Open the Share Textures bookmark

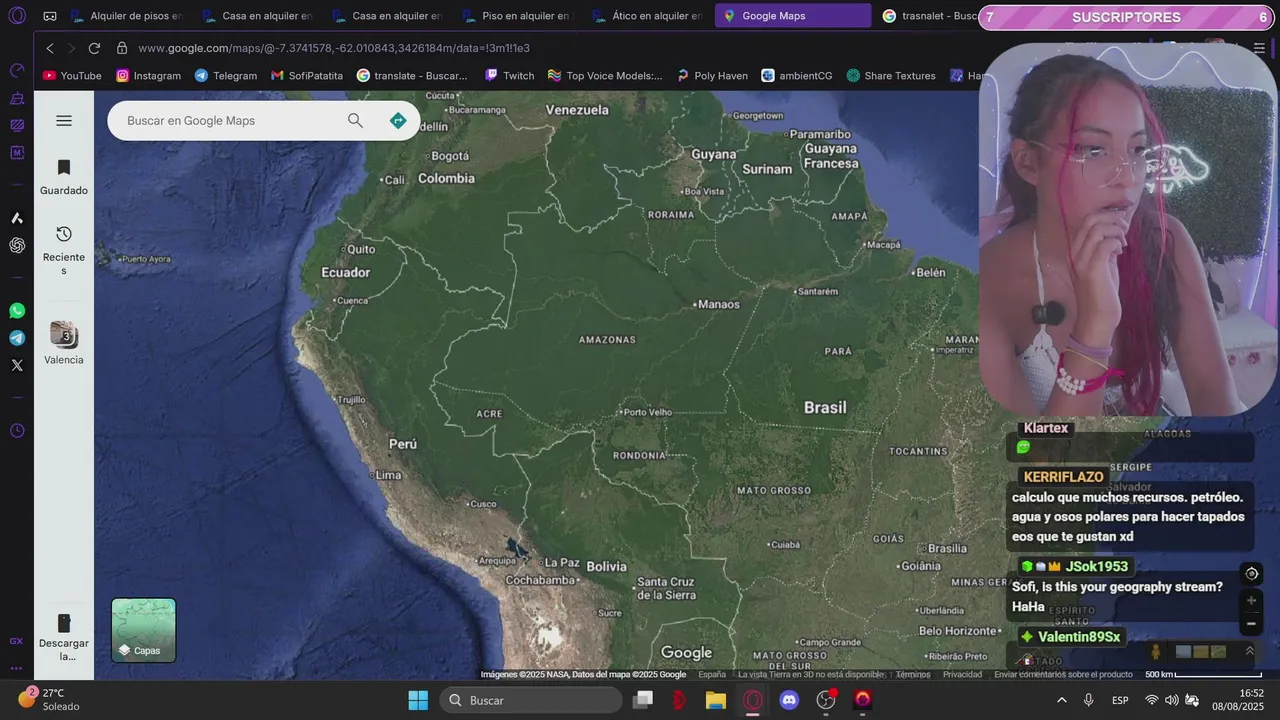click(891, 76)
